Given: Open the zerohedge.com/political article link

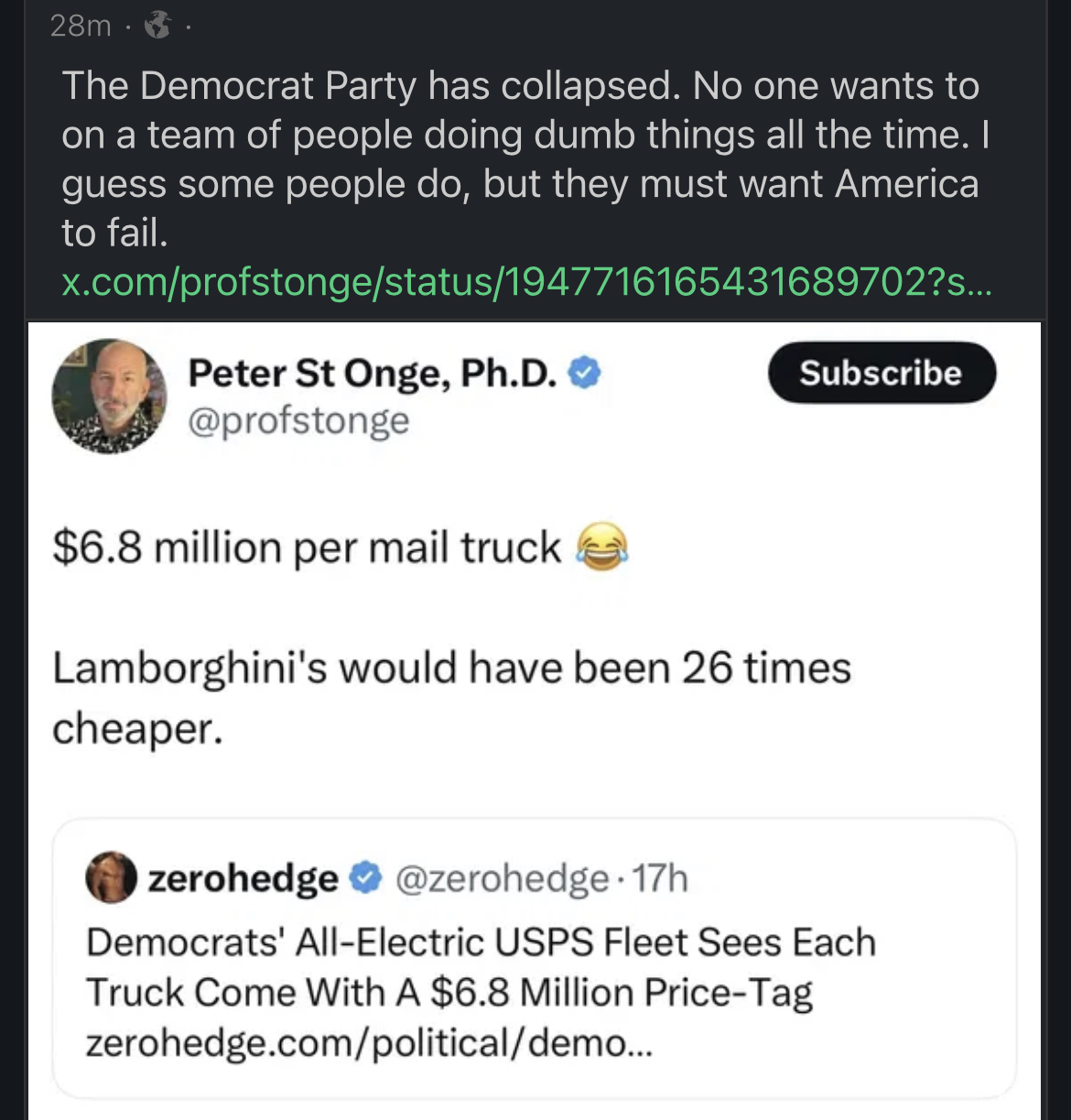Looking at the screenshot, I should 369,1043.
